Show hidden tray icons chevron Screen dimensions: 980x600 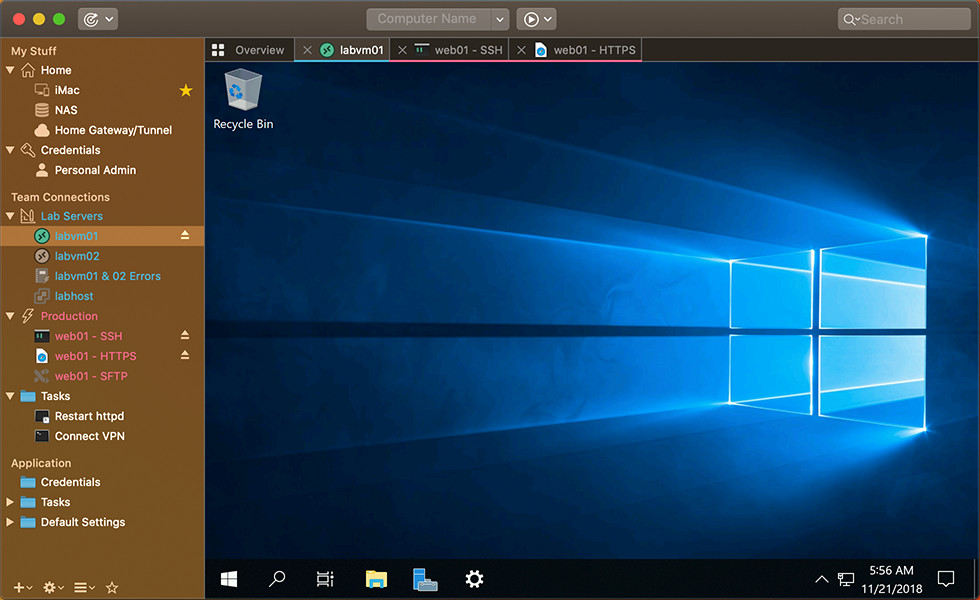pos(822,579)
